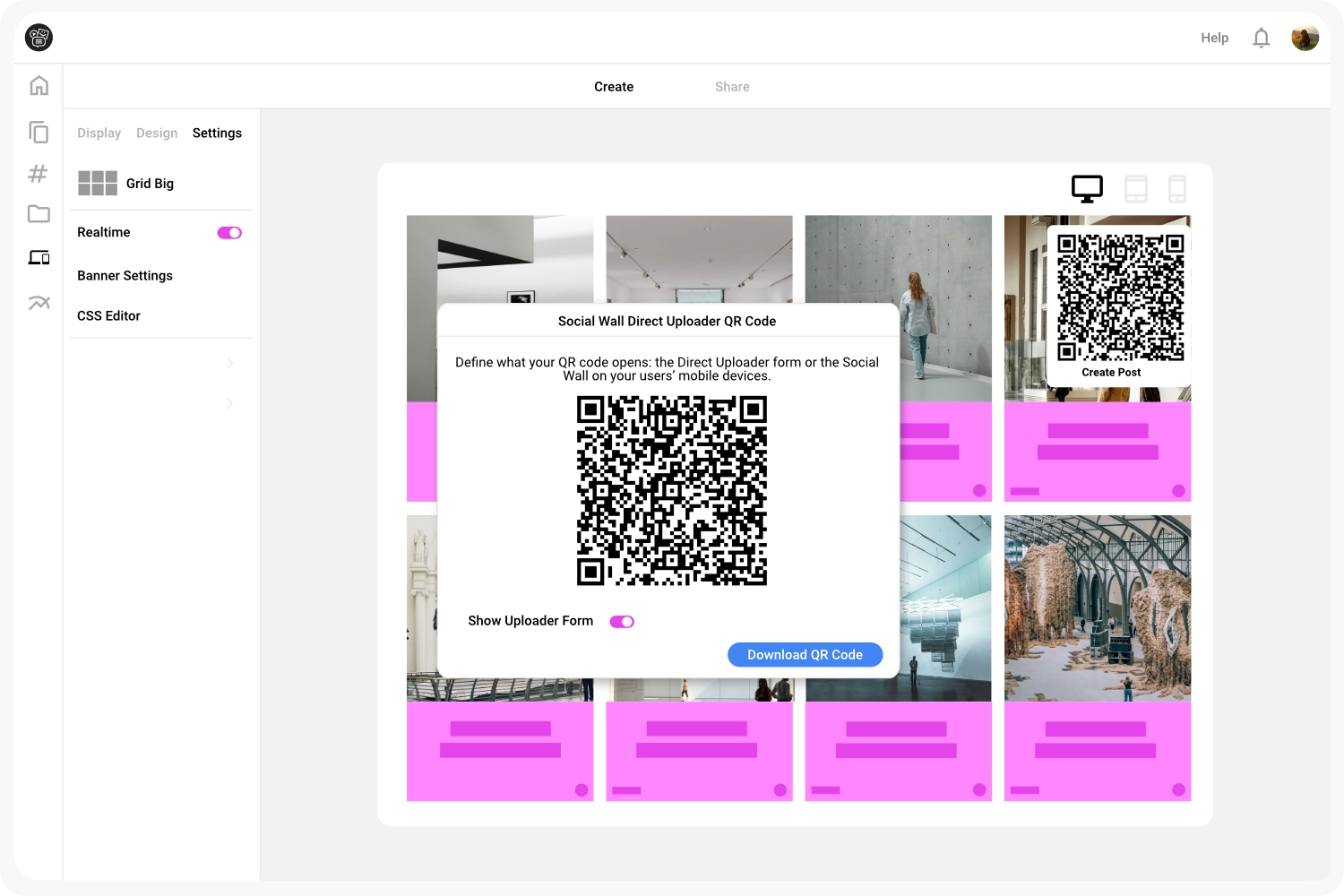Switch preview to tablet view
Screen dimensions: 1344x896
(1135, 189)
